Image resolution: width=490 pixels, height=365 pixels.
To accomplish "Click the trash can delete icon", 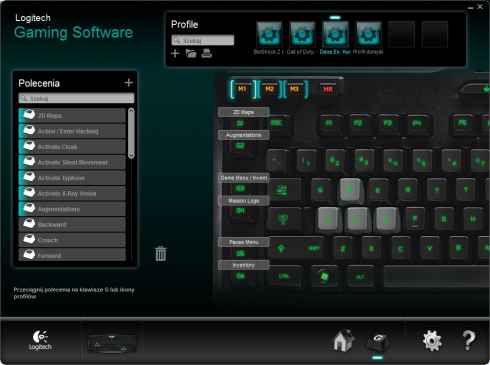I will tap(161, 254).
